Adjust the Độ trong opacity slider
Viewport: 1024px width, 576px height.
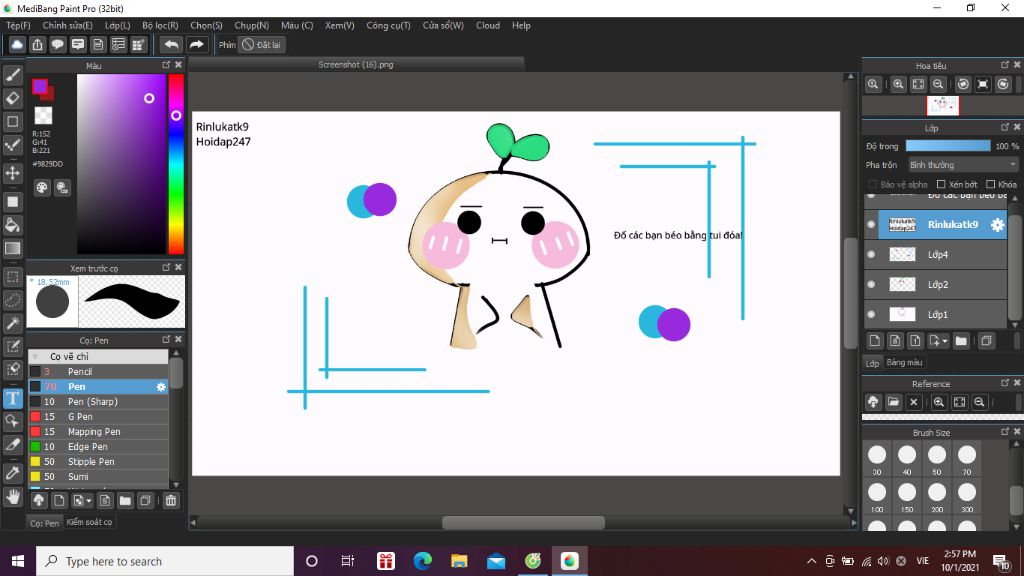coord(948,146)
